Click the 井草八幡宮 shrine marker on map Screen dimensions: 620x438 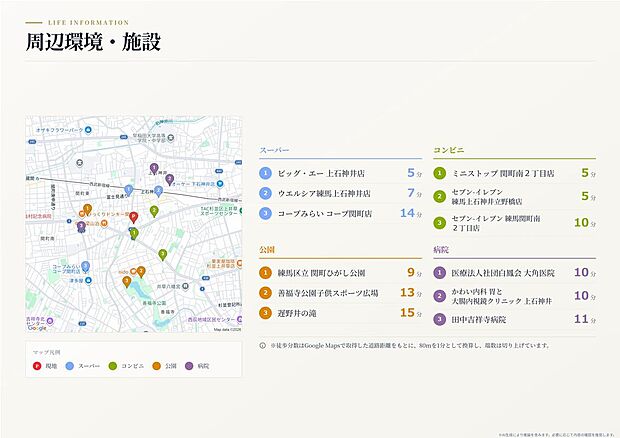(185, 286)
